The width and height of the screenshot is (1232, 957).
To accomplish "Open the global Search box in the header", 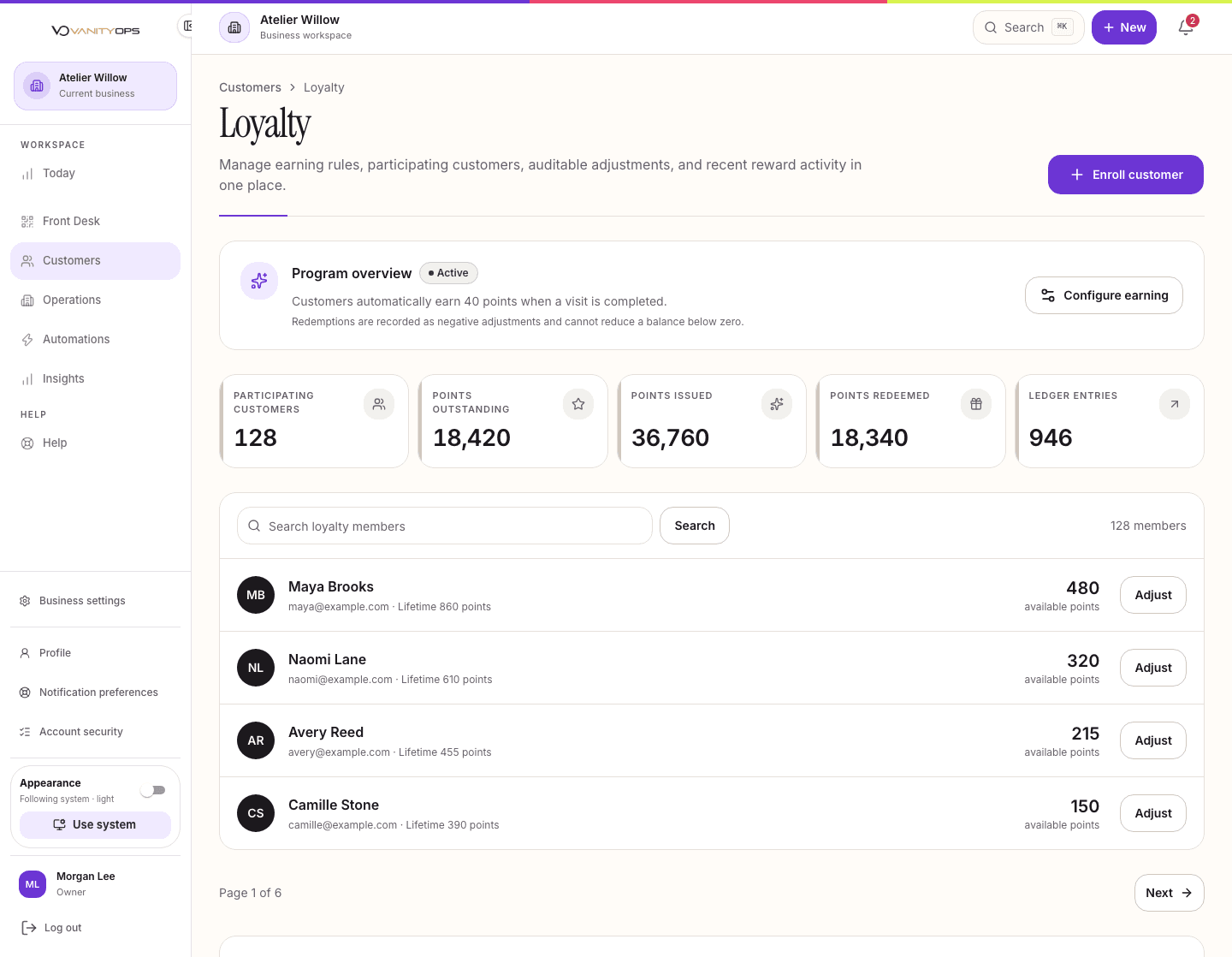I will (1028, 27).
